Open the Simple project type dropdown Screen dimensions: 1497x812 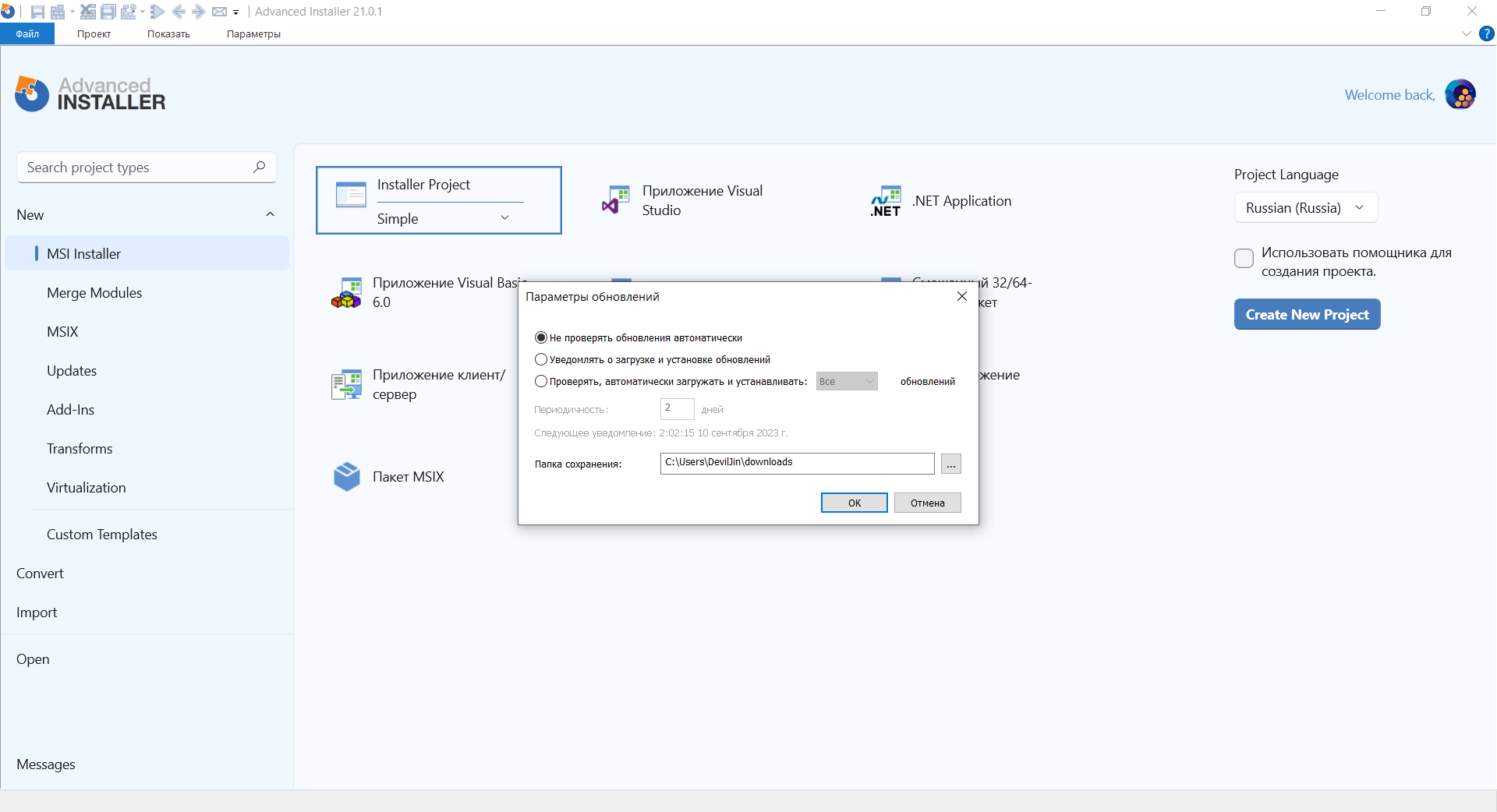coord(450,218)
